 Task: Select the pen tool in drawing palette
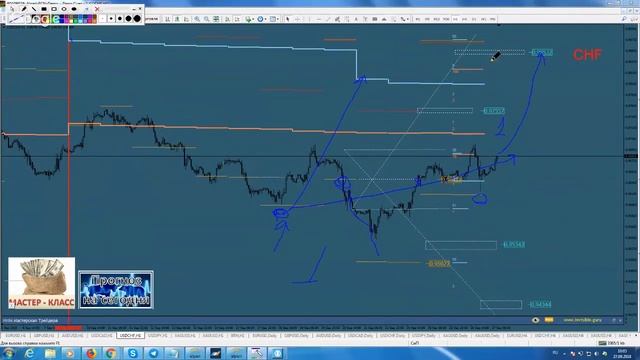24,9
